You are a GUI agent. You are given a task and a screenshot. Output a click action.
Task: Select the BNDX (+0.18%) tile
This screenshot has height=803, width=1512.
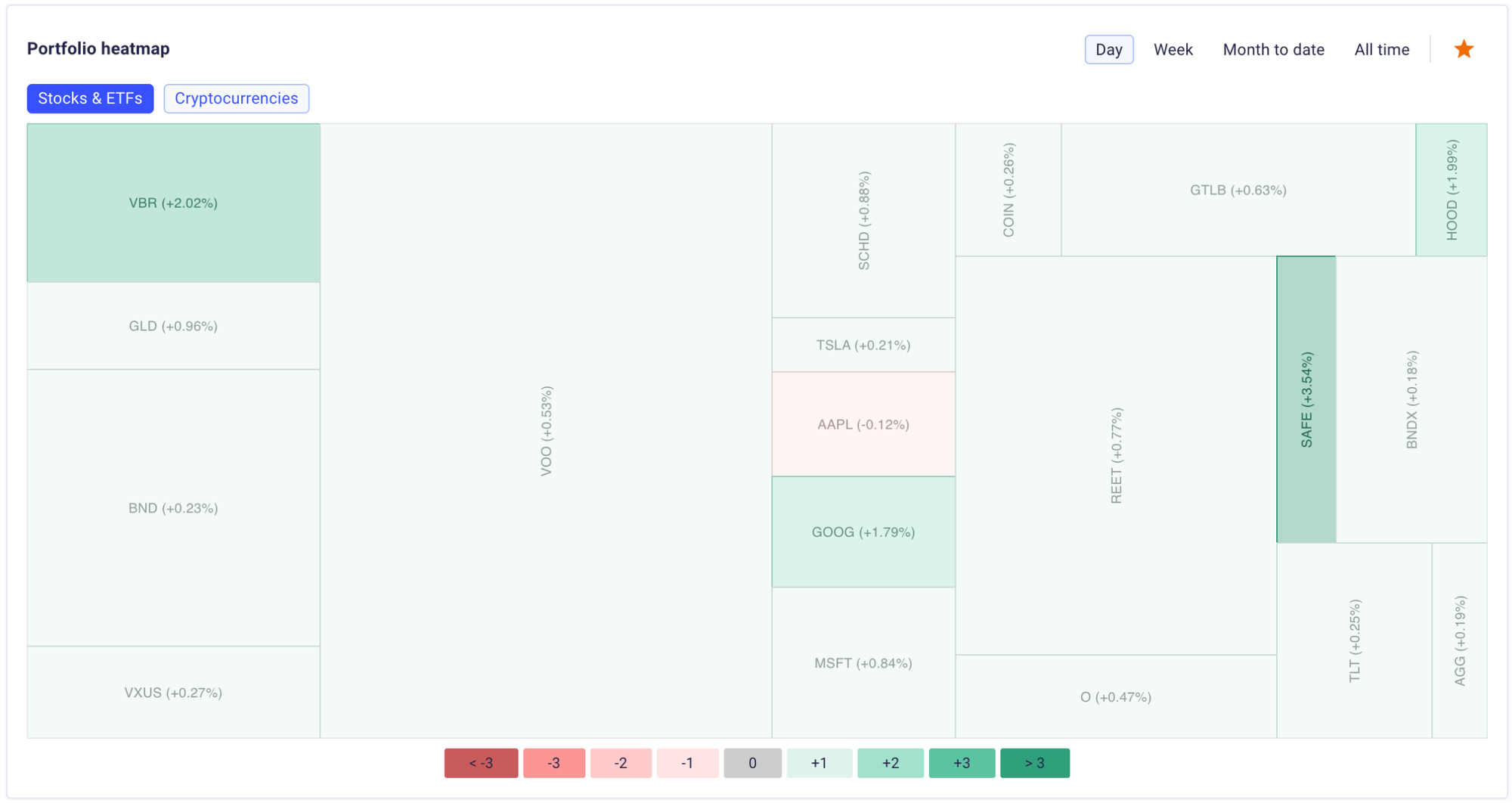pos(1411,399)
